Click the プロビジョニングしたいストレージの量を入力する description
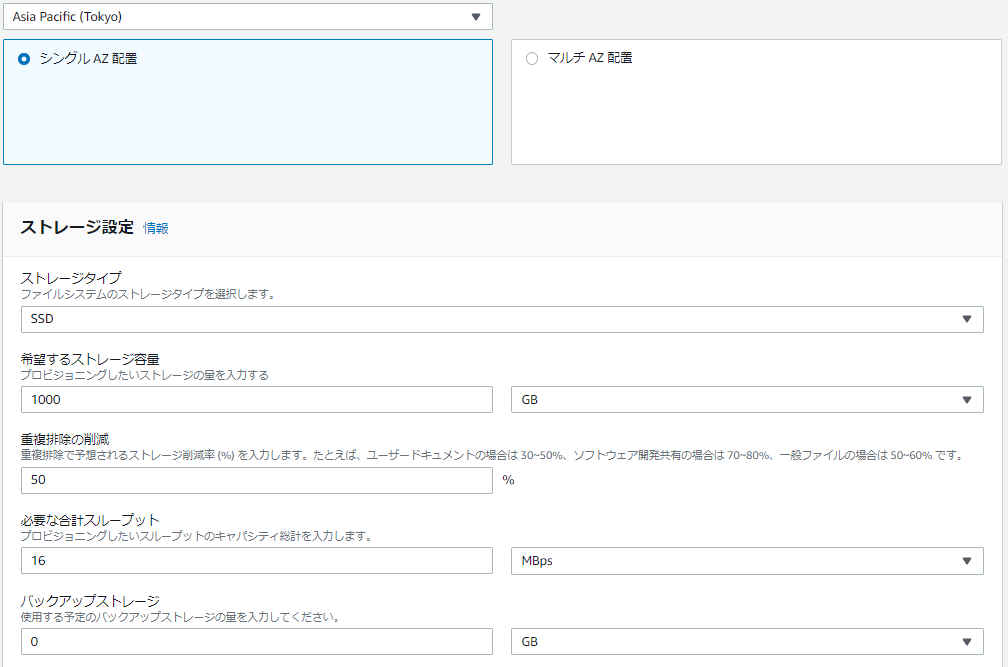The image size is (1008, 667). click(145, 375)
